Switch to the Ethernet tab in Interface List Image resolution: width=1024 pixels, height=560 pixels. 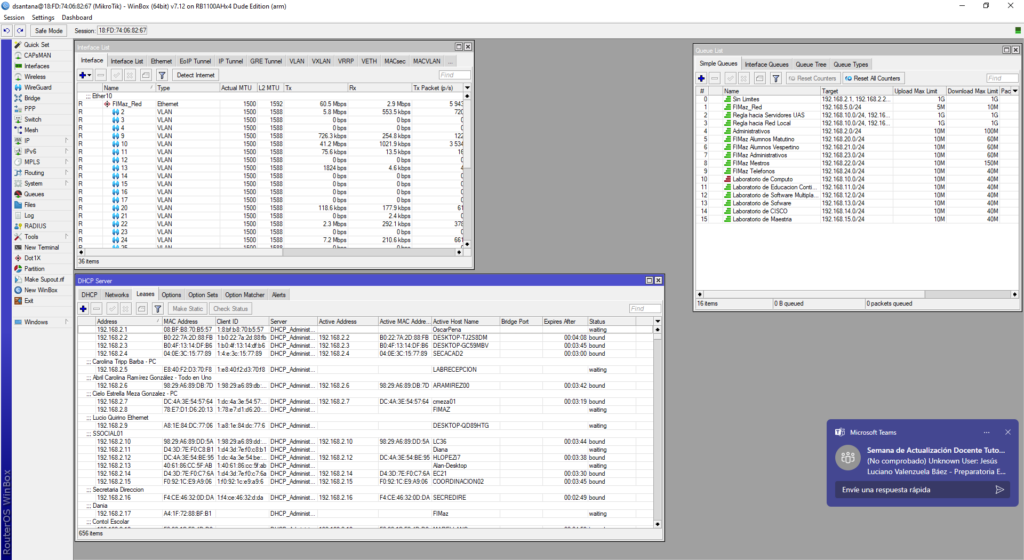pos(161,61)
